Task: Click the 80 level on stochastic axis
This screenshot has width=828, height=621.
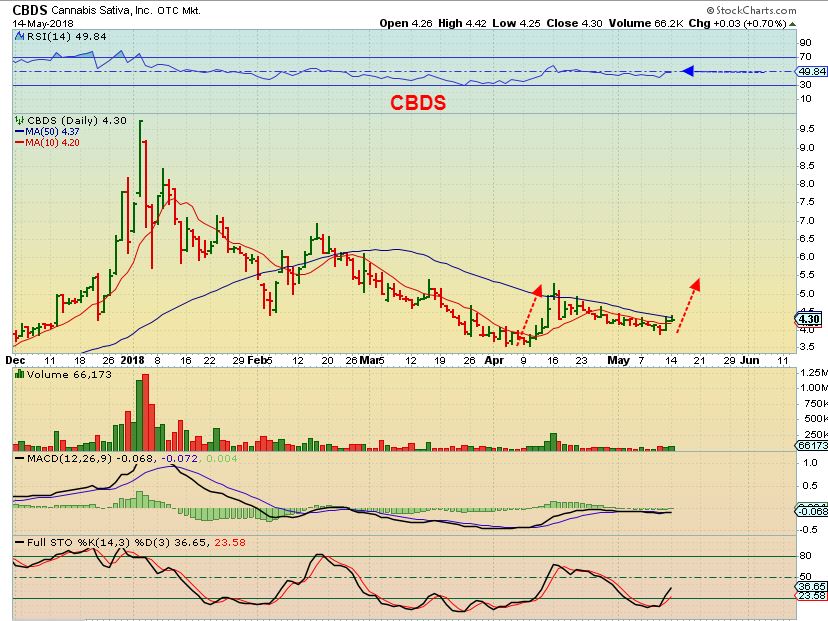Action: click(x=806, y=556)
